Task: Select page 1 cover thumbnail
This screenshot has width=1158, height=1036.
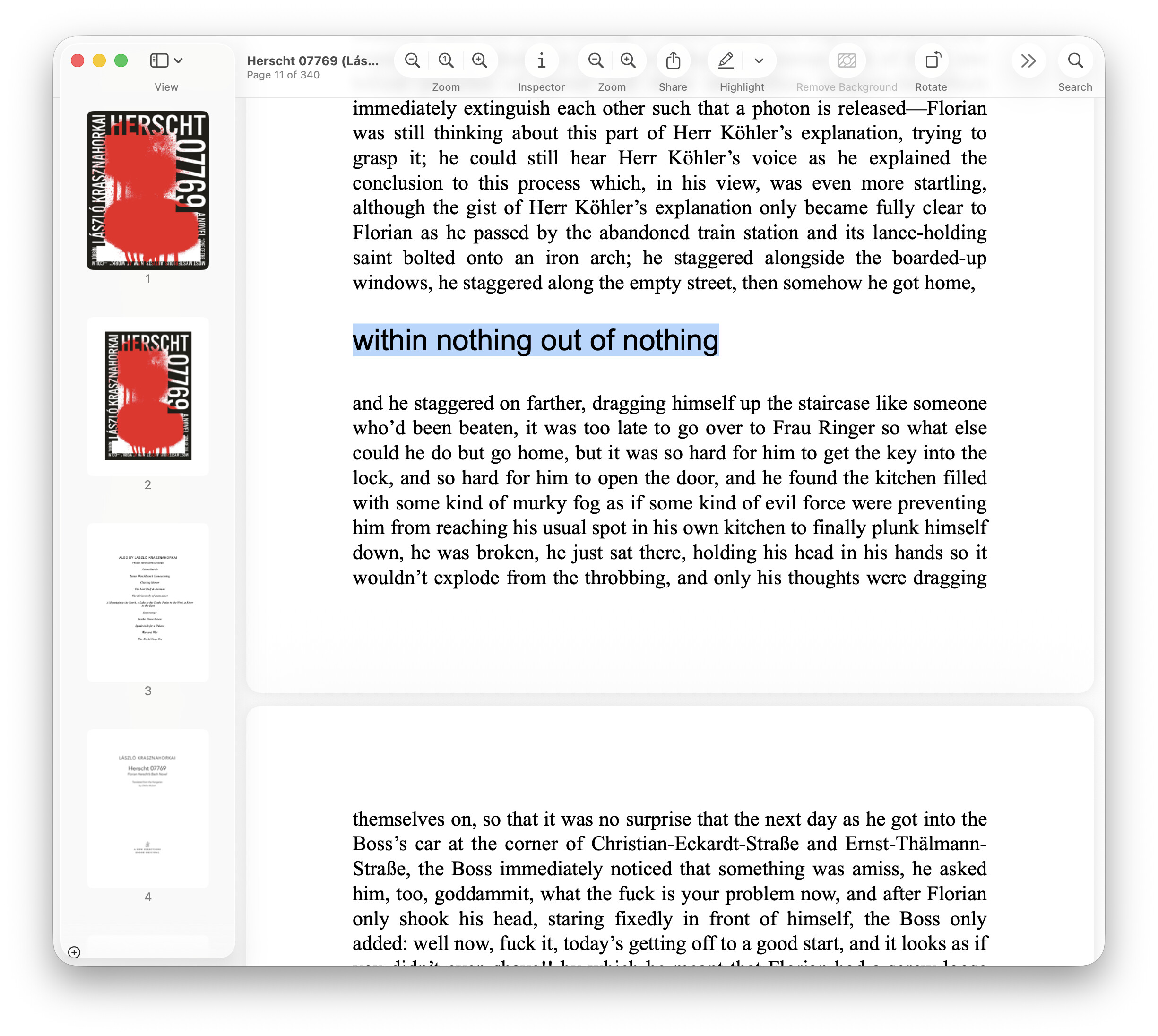Action: (147, 190)
